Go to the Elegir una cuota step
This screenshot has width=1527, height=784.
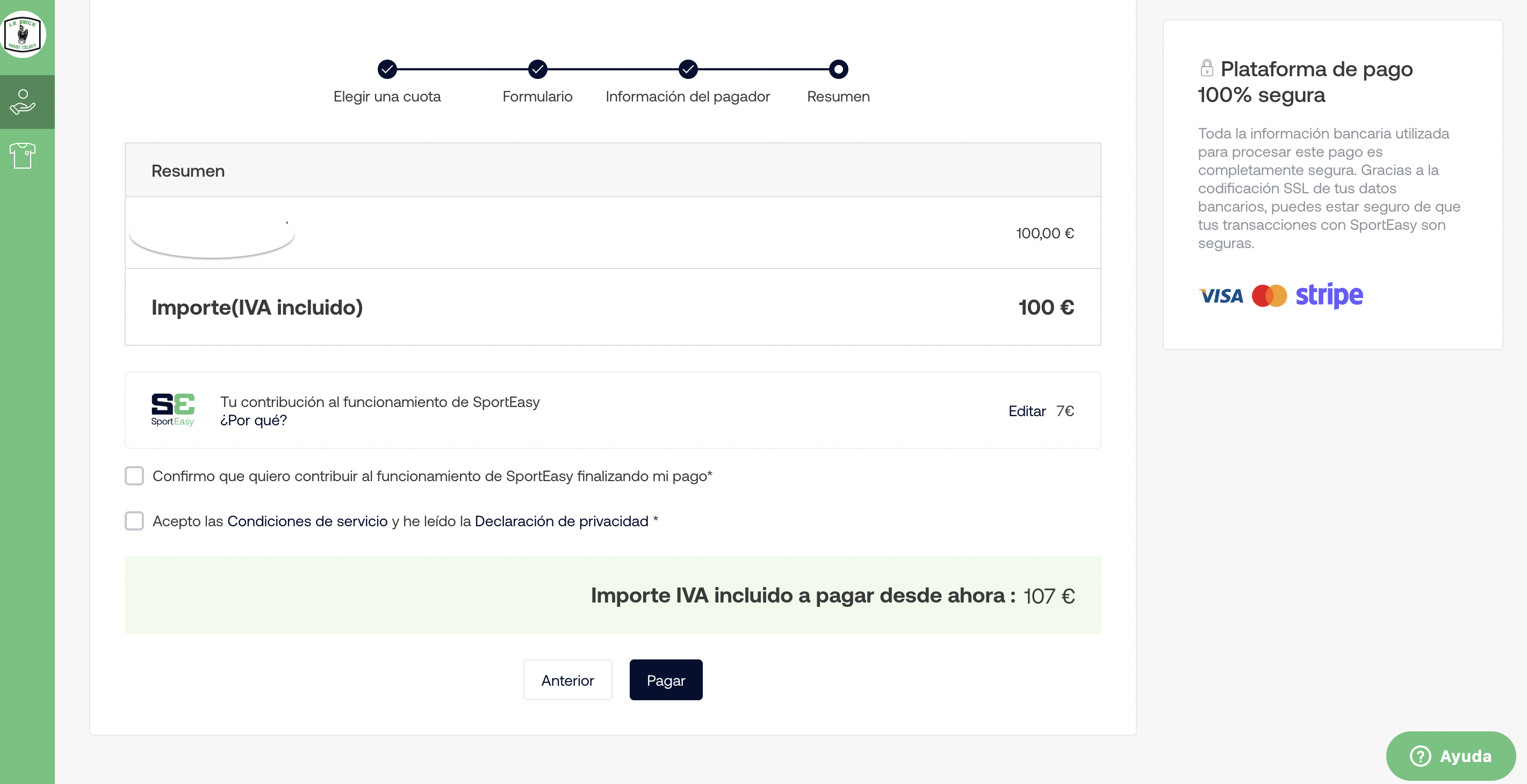click(387, 69)
